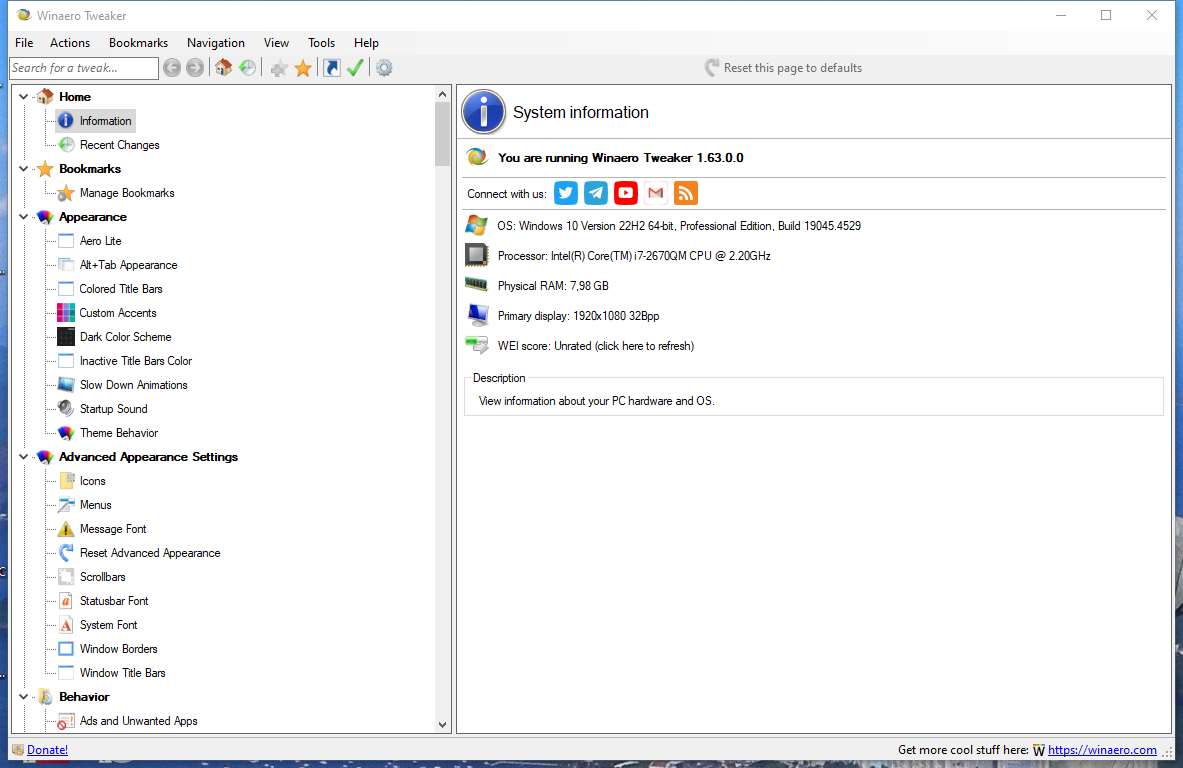Select the Menus tree item
This screenshot has width=1183, height=768.
(96, 505)
